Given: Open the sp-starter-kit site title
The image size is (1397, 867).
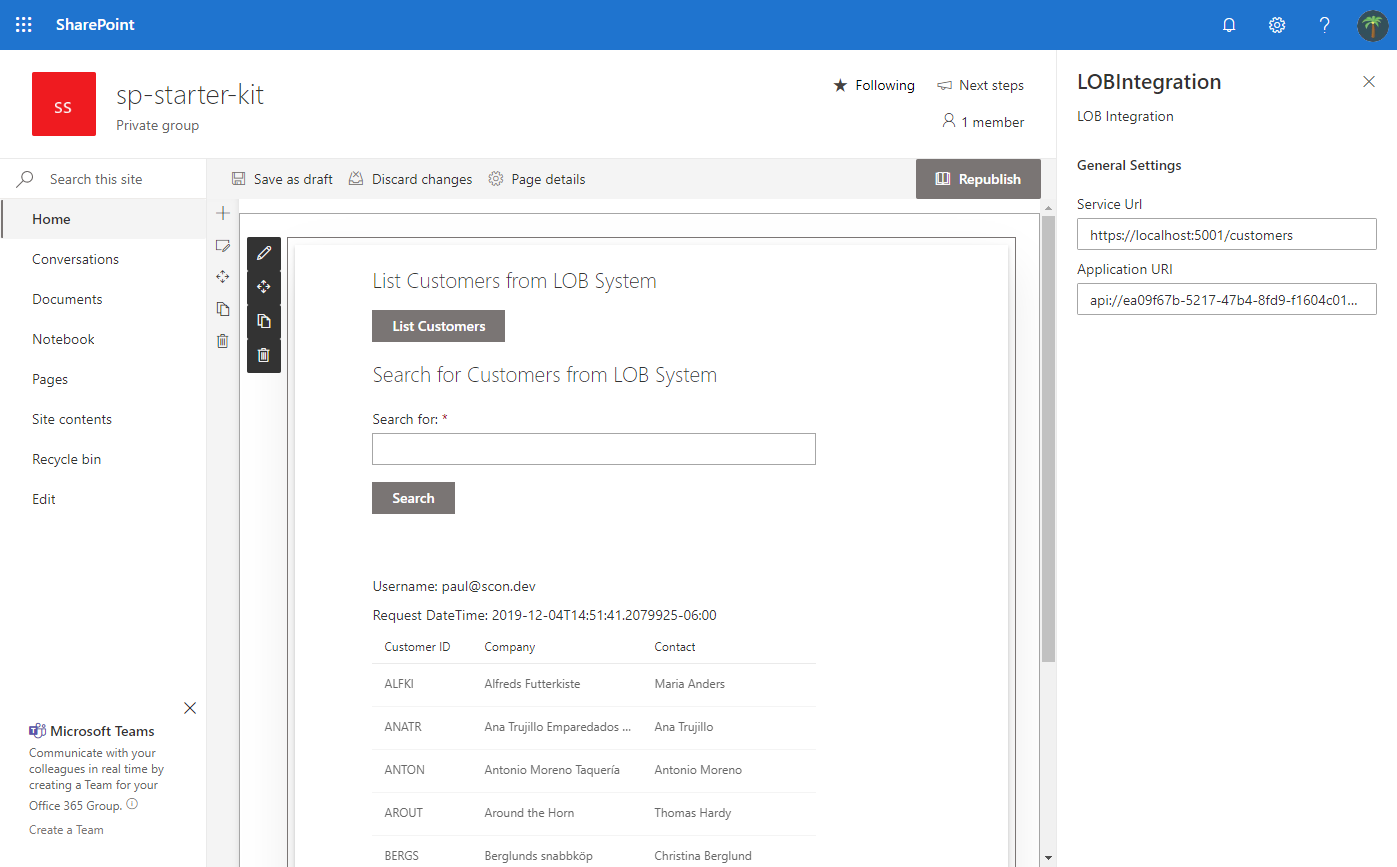Looking at the screenshot, I should 190,95.
